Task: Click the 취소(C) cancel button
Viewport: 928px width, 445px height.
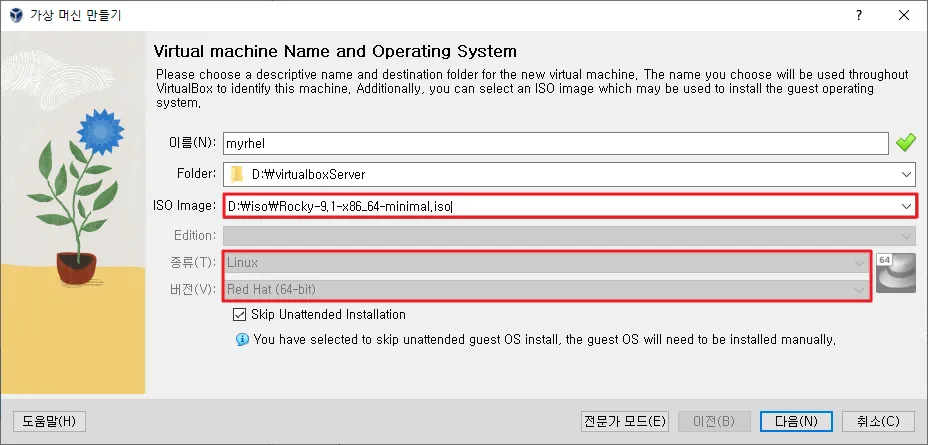Action: [x=878, y=421]
